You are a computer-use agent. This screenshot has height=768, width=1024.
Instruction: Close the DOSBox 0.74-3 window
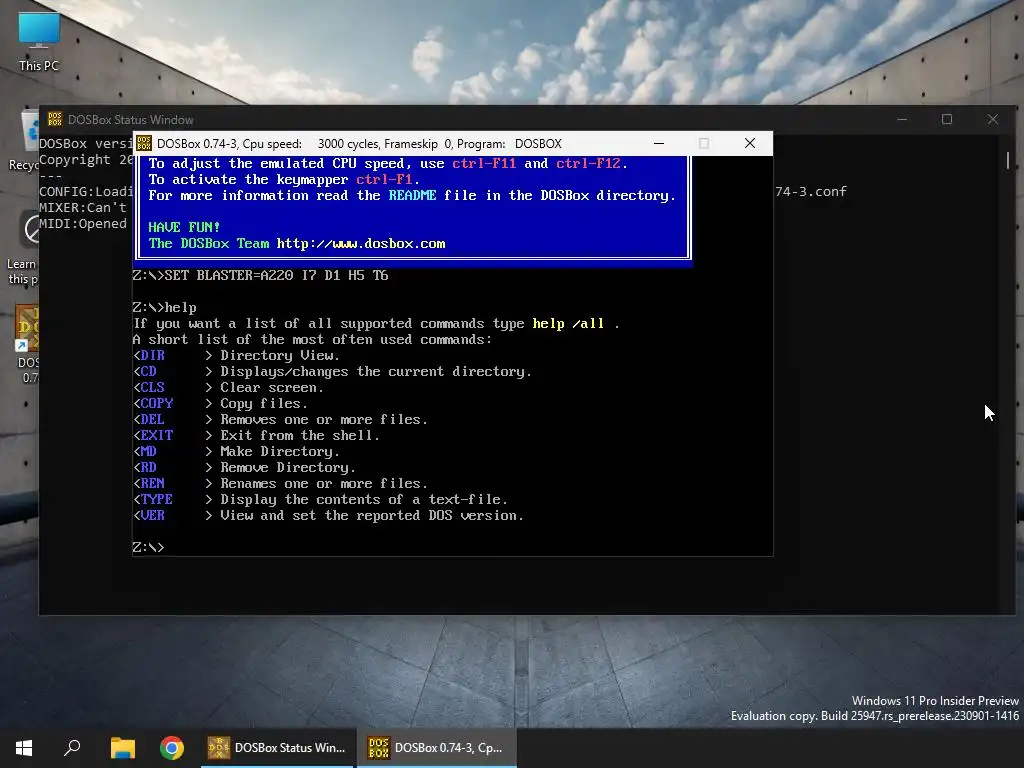(750, 144)
